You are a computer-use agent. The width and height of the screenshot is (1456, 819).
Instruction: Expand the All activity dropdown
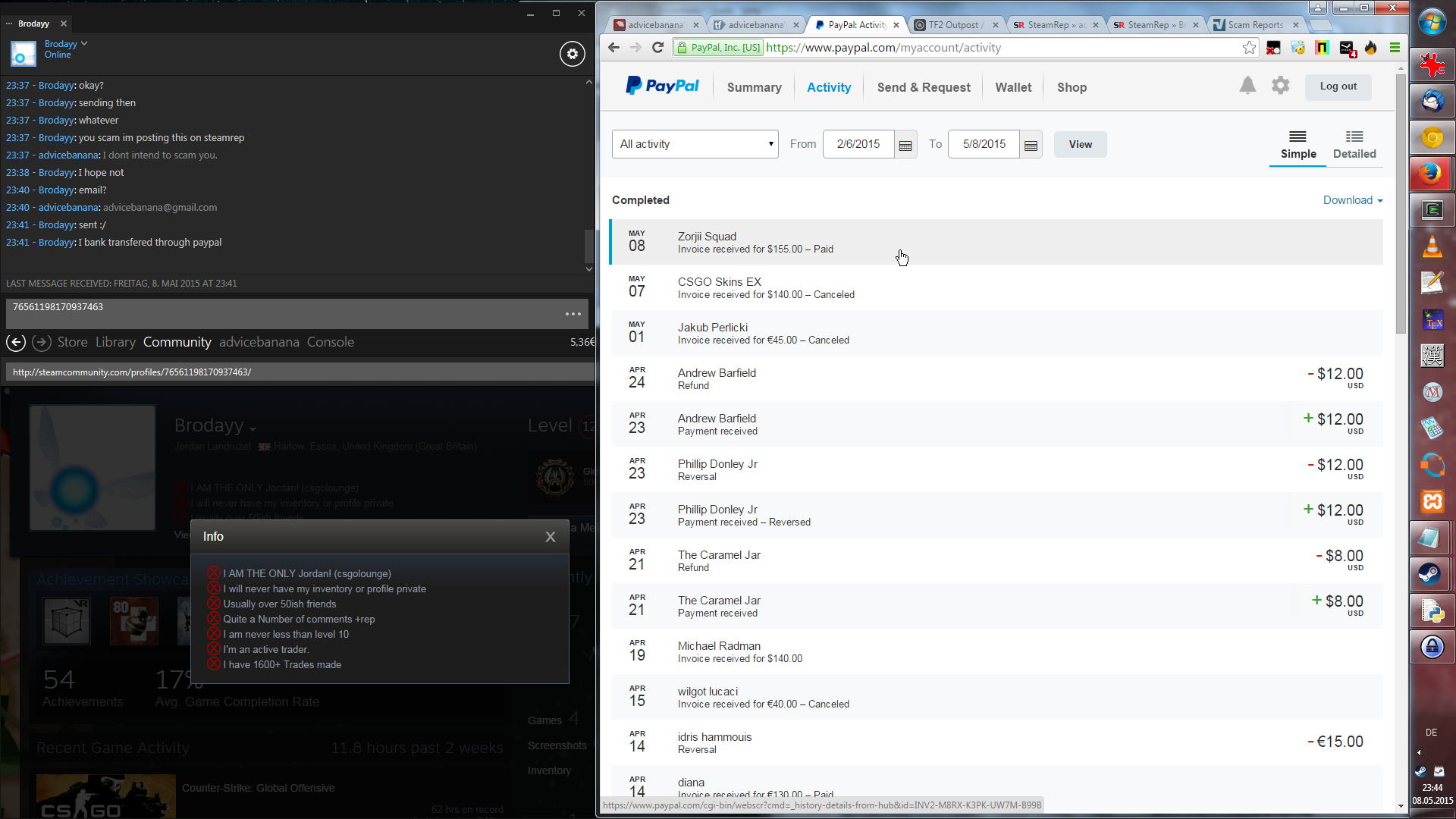(x=695, y=144)
